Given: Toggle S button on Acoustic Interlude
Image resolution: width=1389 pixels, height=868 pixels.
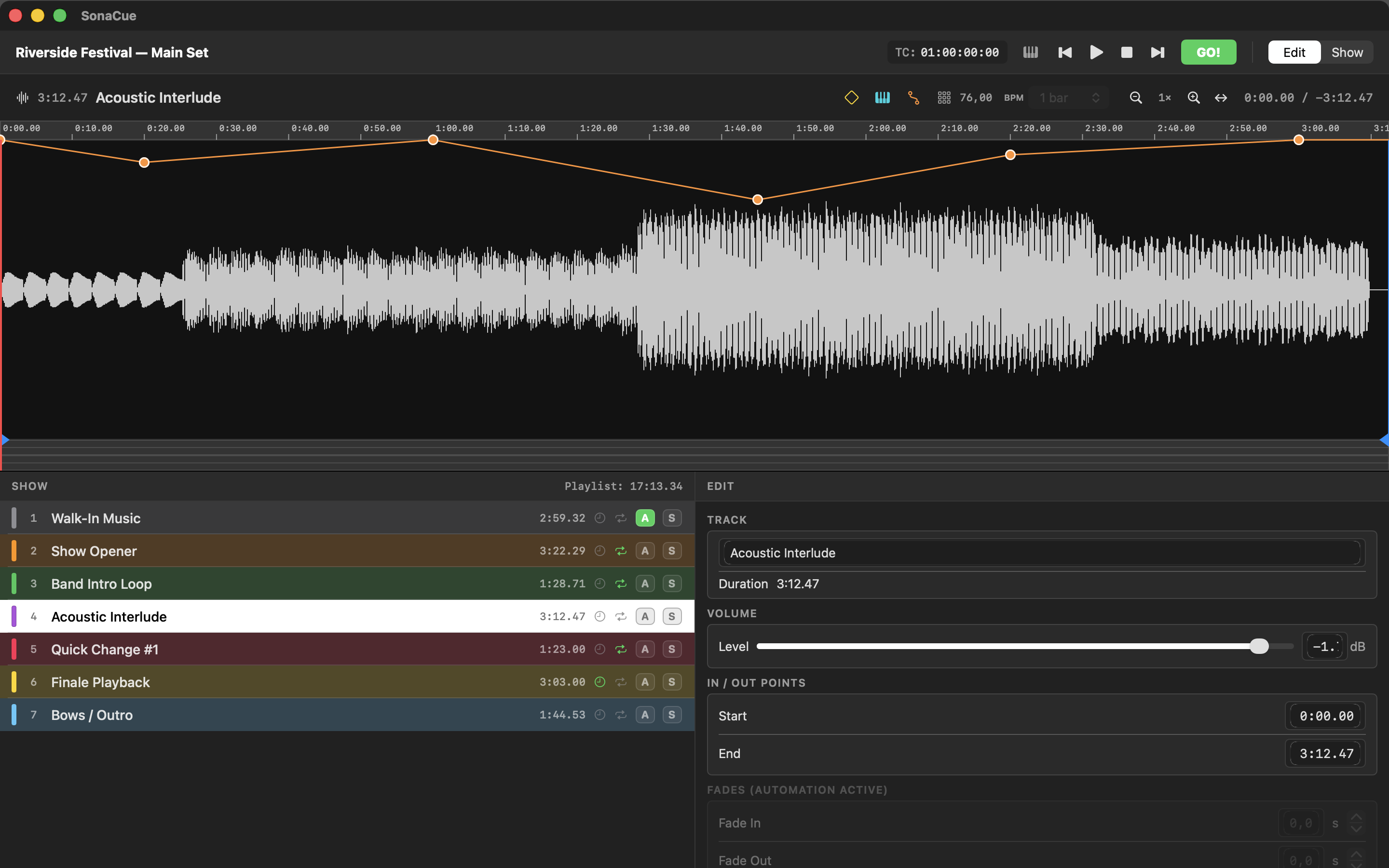Looking at the screenshot, I should pyautogui.click(x=671, y=616).
